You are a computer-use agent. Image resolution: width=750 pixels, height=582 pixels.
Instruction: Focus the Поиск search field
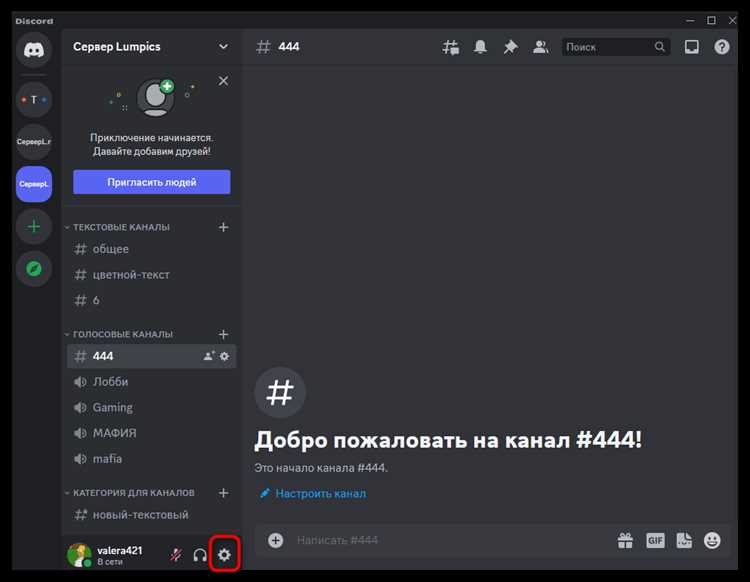click(x=616, y=47)
